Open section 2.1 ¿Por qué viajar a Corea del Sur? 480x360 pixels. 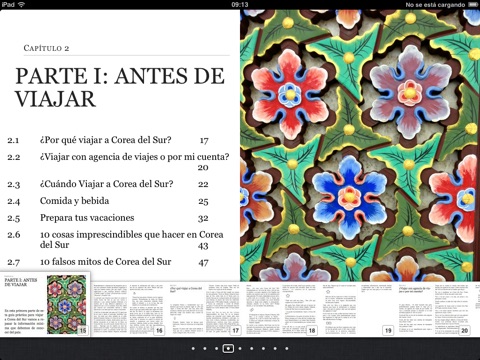point(108,140)
